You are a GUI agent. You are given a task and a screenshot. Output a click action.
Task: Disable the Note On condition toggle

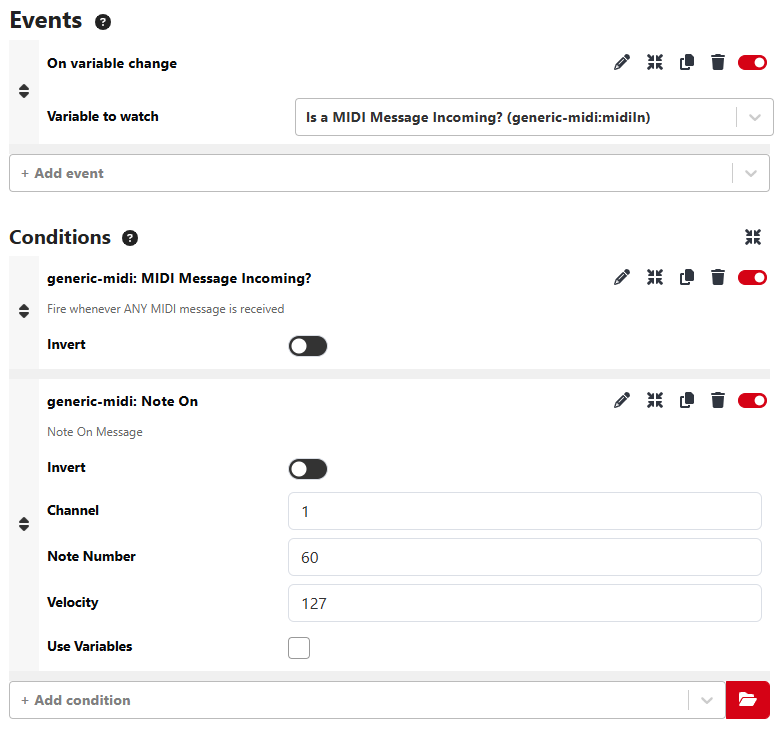752,400
